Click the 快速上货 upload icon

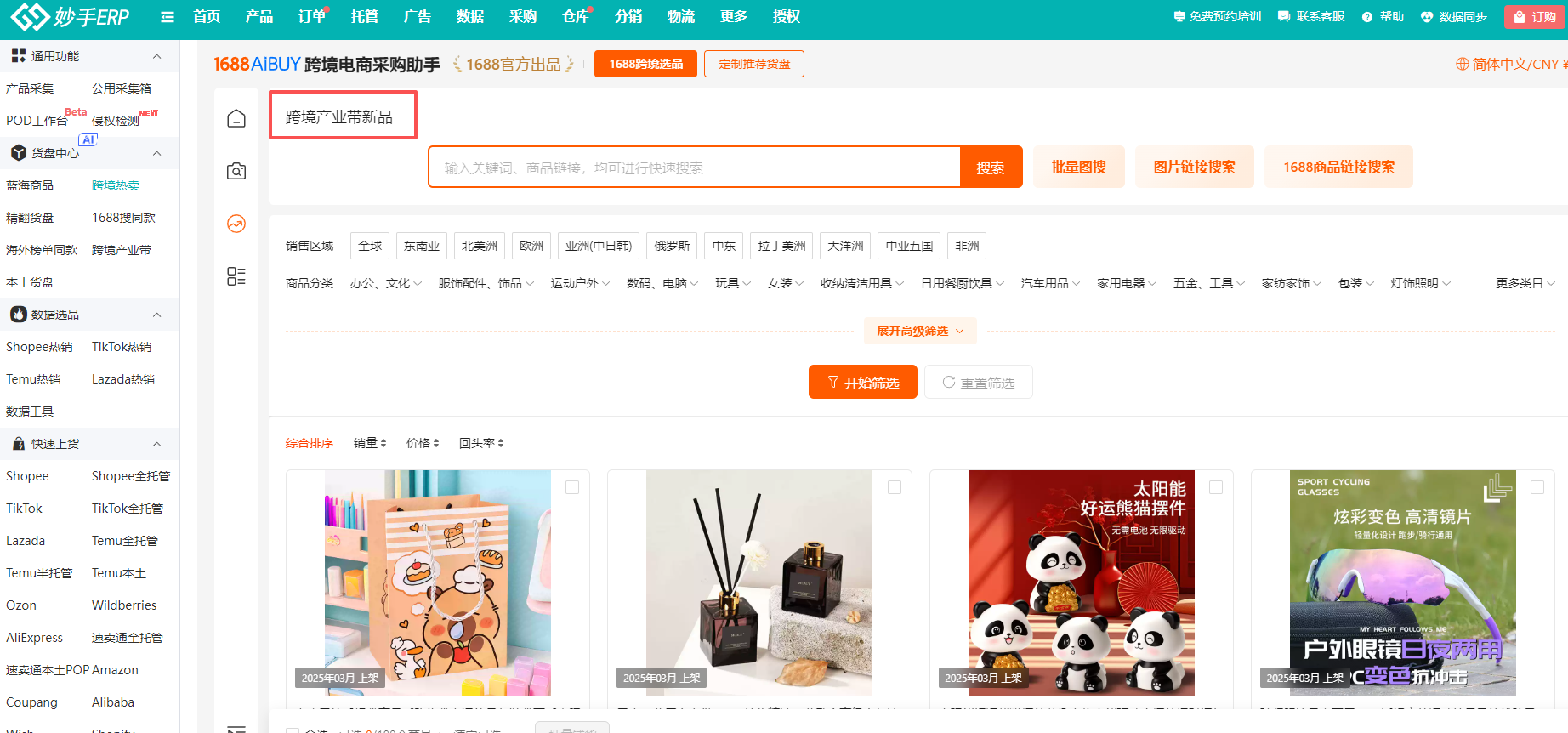coord(18,444)
